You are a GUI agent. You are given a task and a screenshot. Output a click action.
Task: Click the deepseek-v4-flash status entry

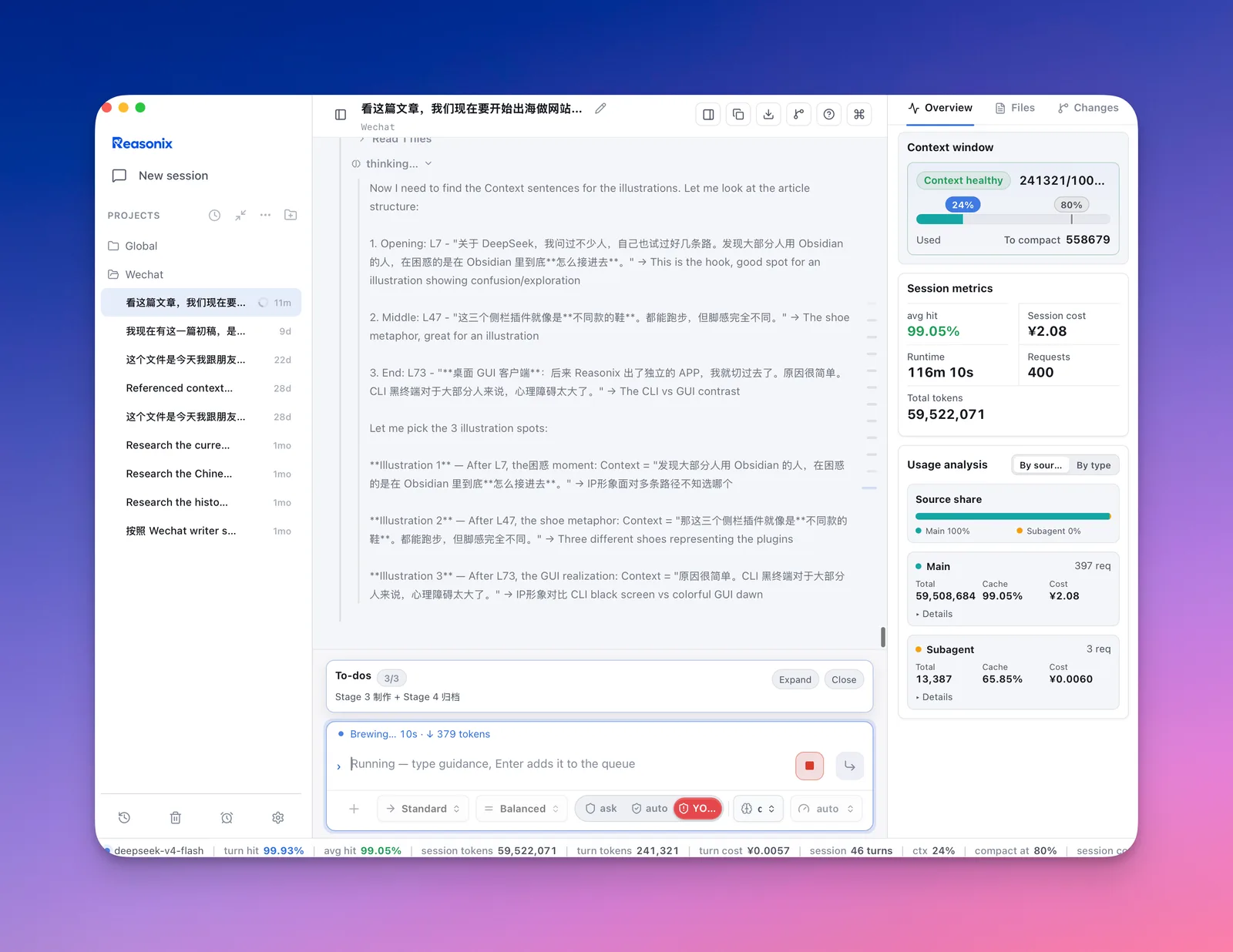(154, 851)
